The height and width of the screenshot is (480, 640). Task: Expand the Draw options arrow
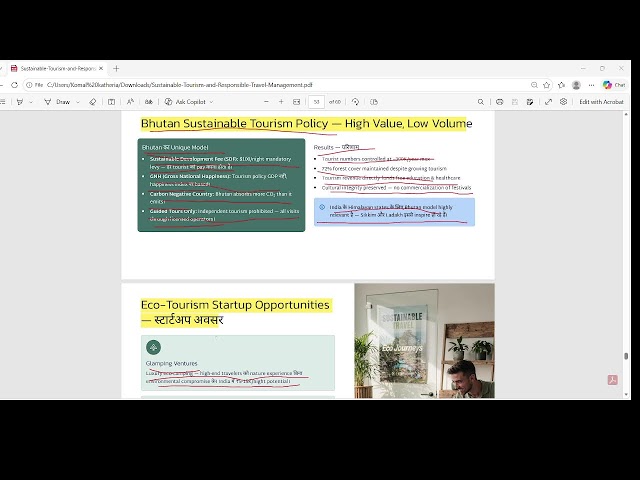pyautogui.click(x=78, y=102)
